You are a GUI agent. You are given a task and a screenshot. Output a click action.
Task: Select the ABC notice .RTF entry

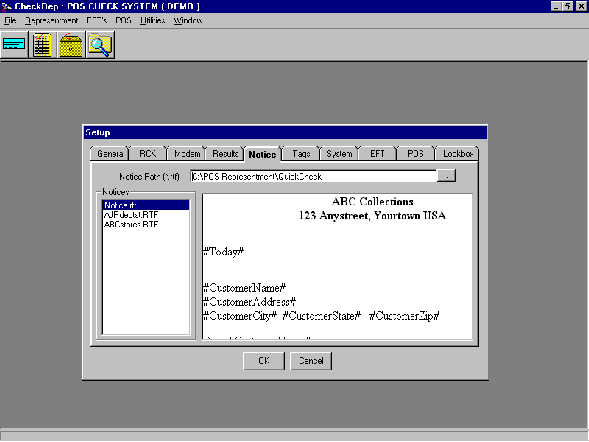coord(146,224)
